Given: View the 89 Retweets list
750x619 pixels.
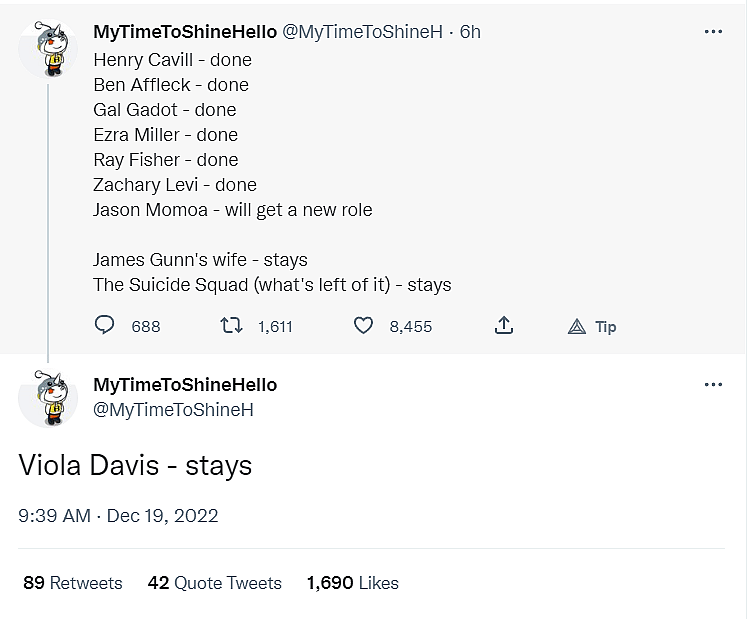Looking at the screenshot, I should pyautogui.click(x=72, y=583).
